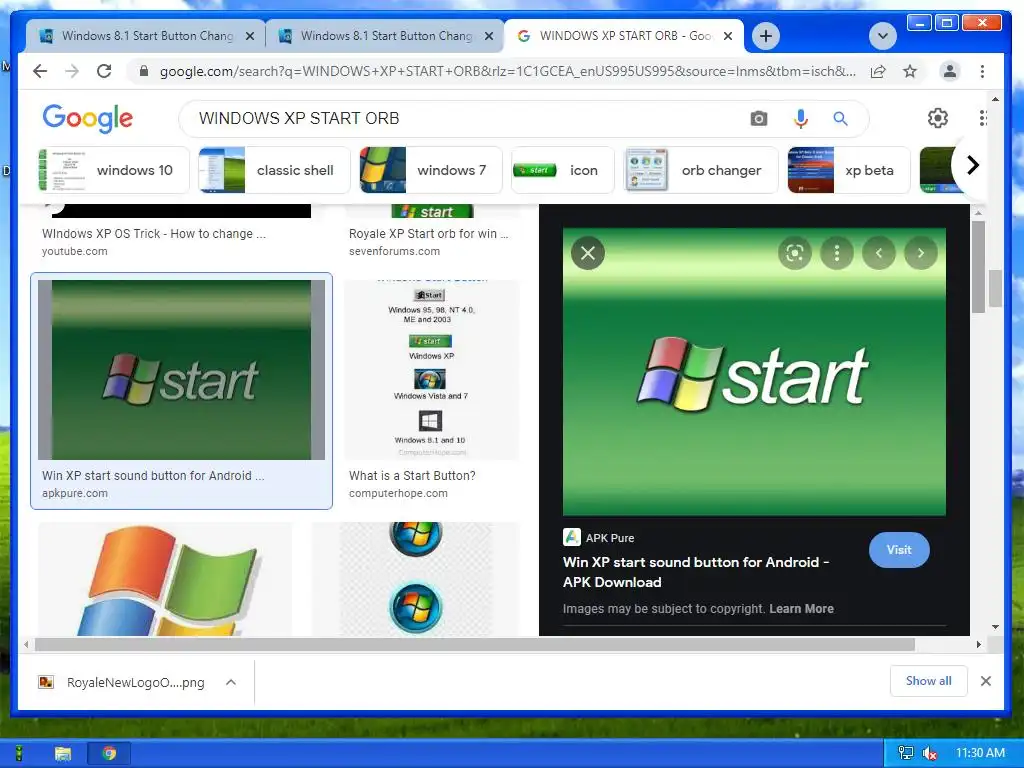Filter results by classic shell chip
Screen dimensions: 1024x768
pos(274,170)
